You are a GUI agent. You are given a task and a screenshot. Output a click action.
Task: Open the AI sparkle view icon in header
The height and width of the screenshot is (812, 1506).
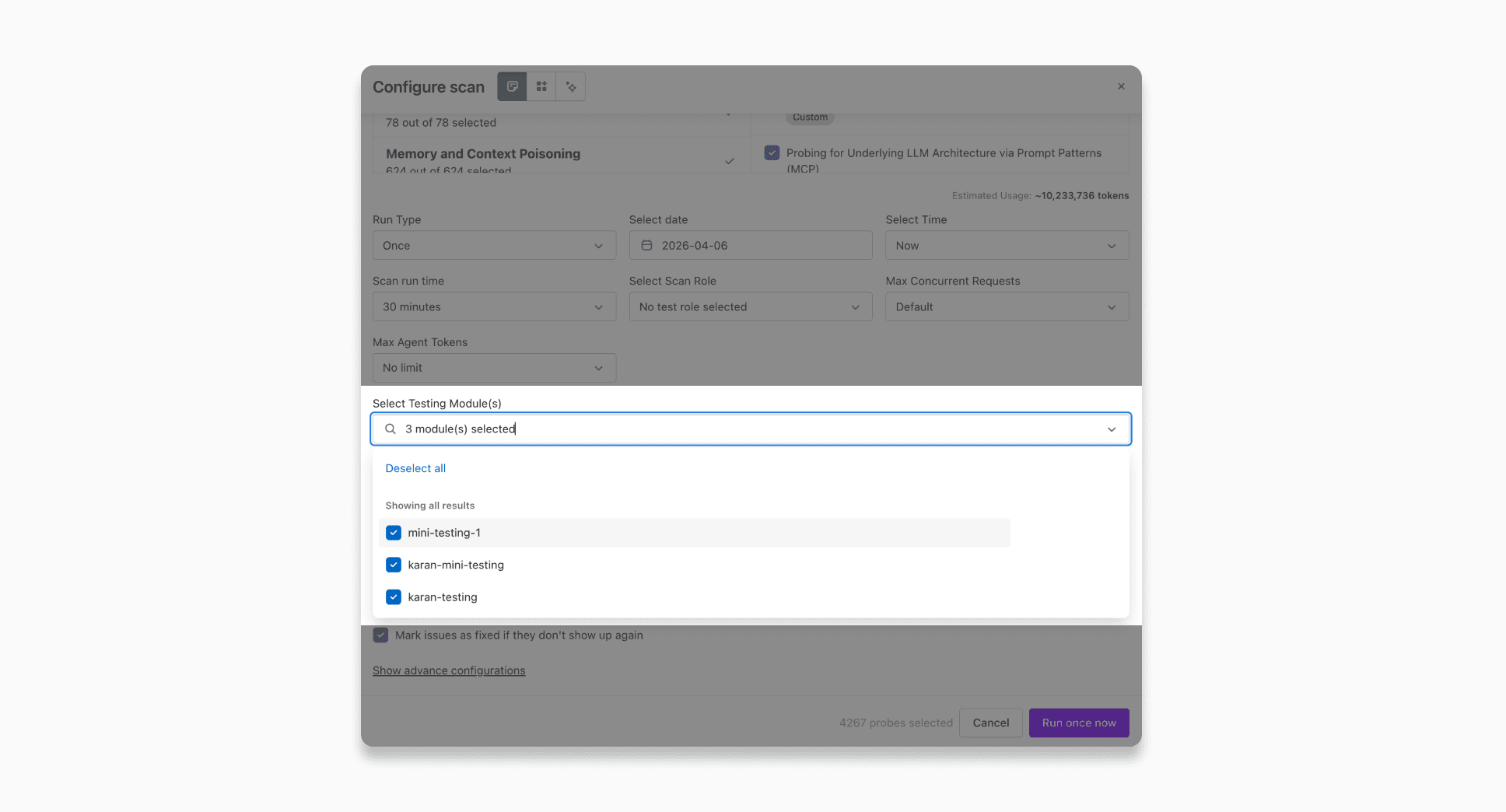(x=571, y=86)
